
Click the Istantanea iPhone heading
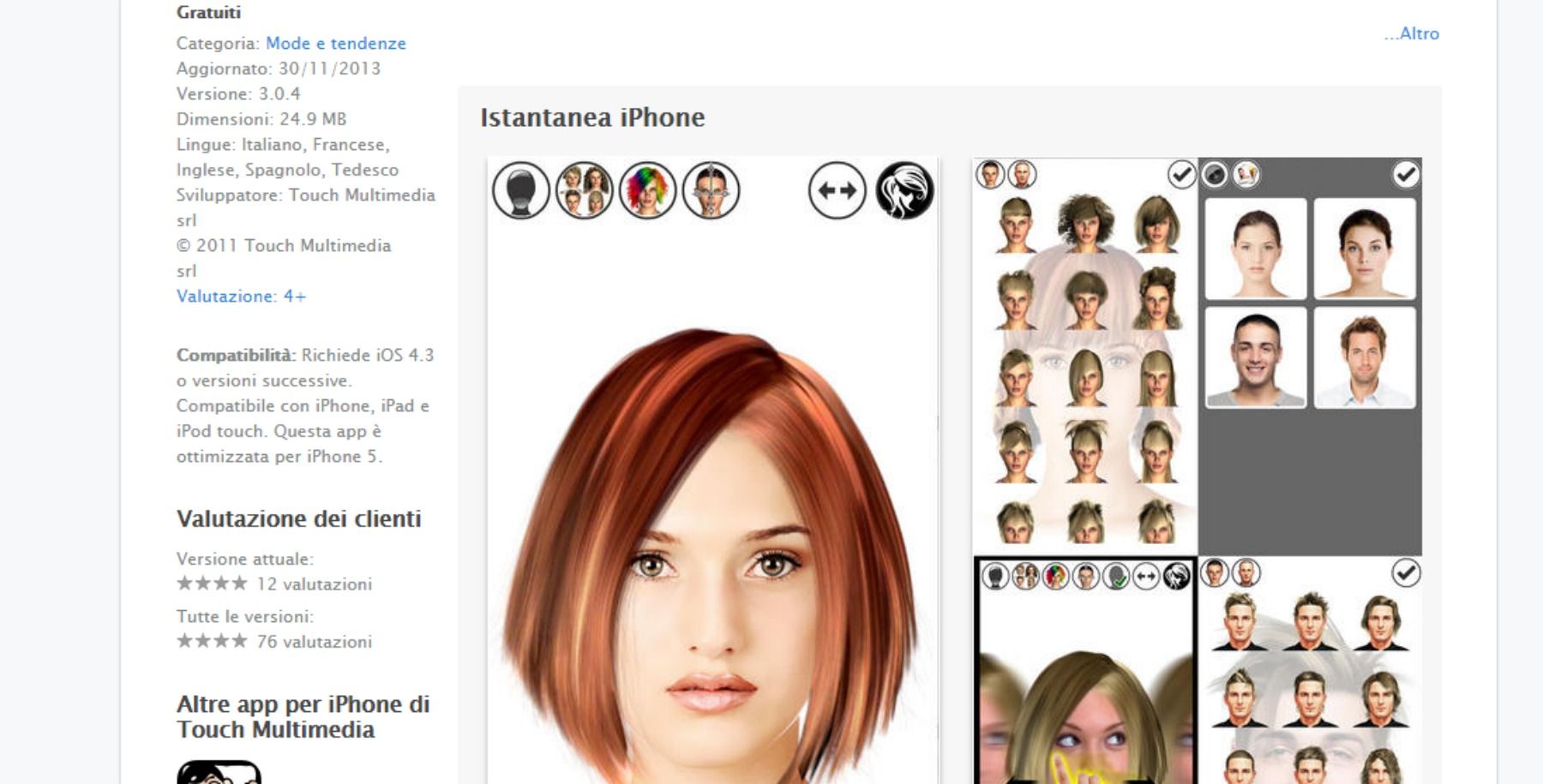(592, 117)
